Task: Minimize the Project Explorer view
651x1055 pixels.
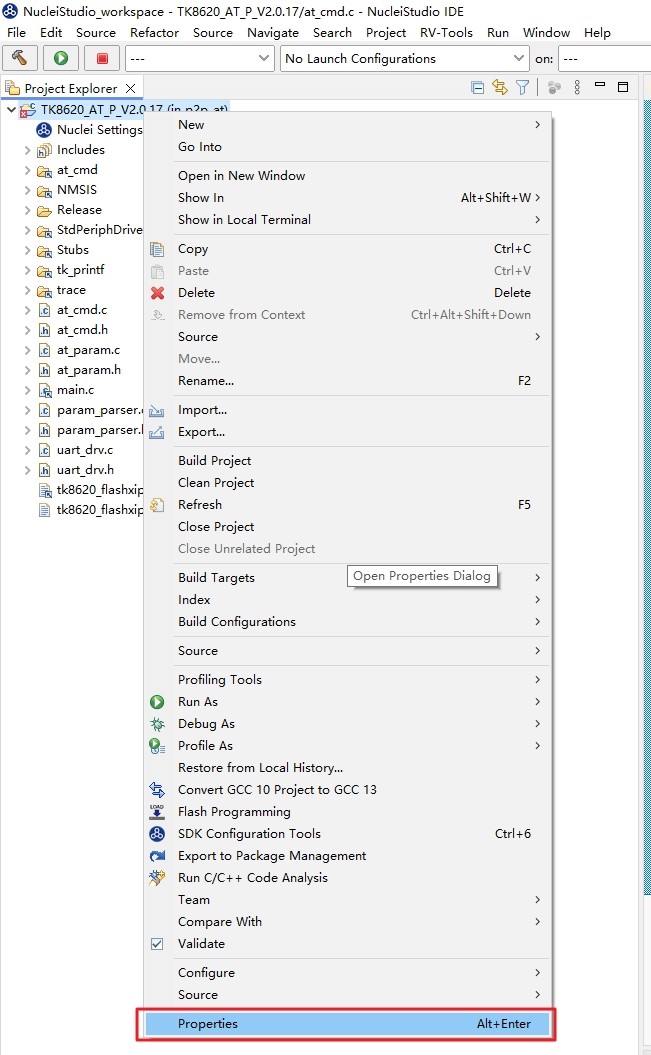Action: pyautogui.click(x=600, y=85)
